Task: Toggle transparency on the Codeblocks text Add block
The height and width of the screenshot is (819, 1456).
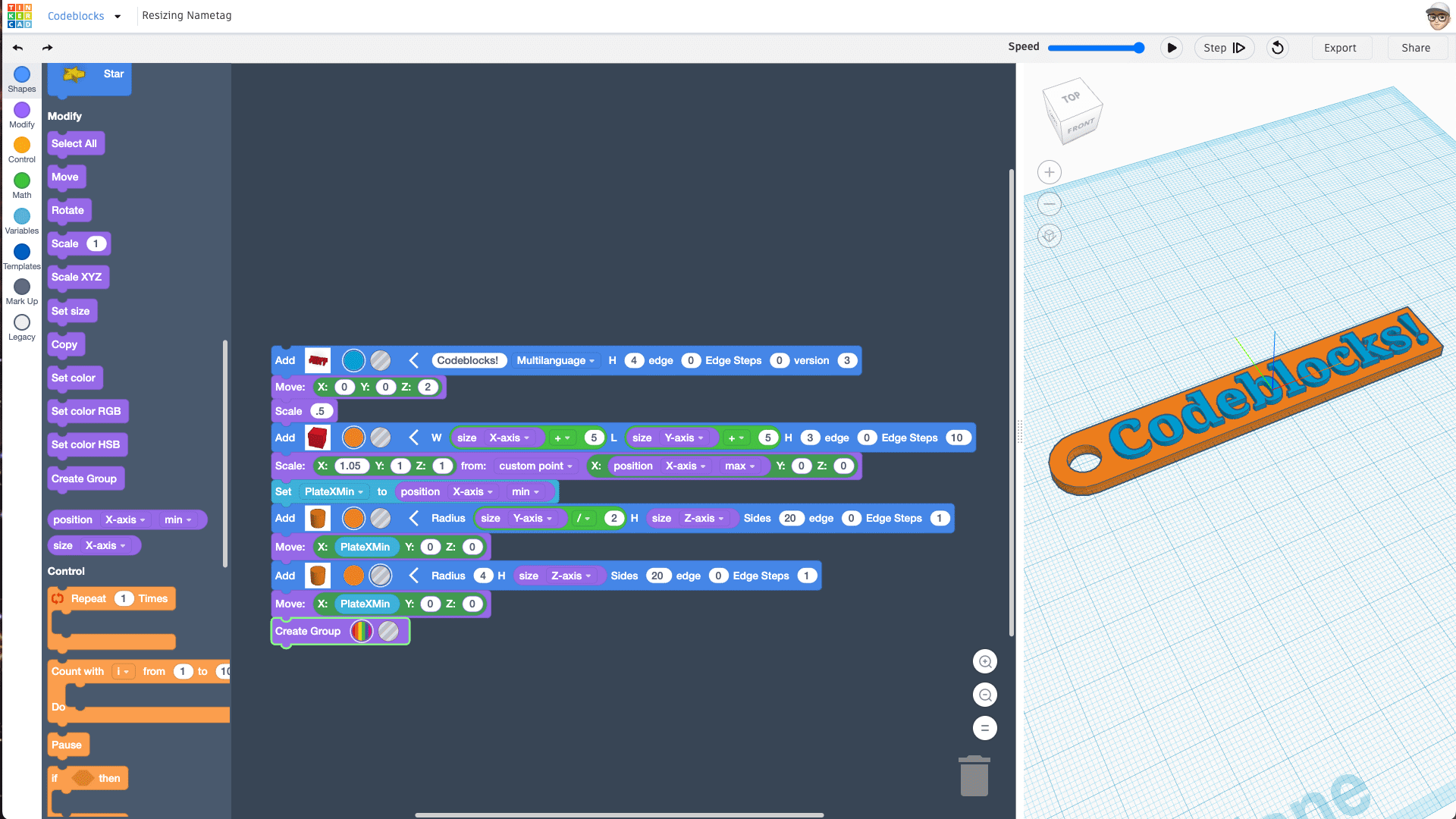Action: point(380,360)
